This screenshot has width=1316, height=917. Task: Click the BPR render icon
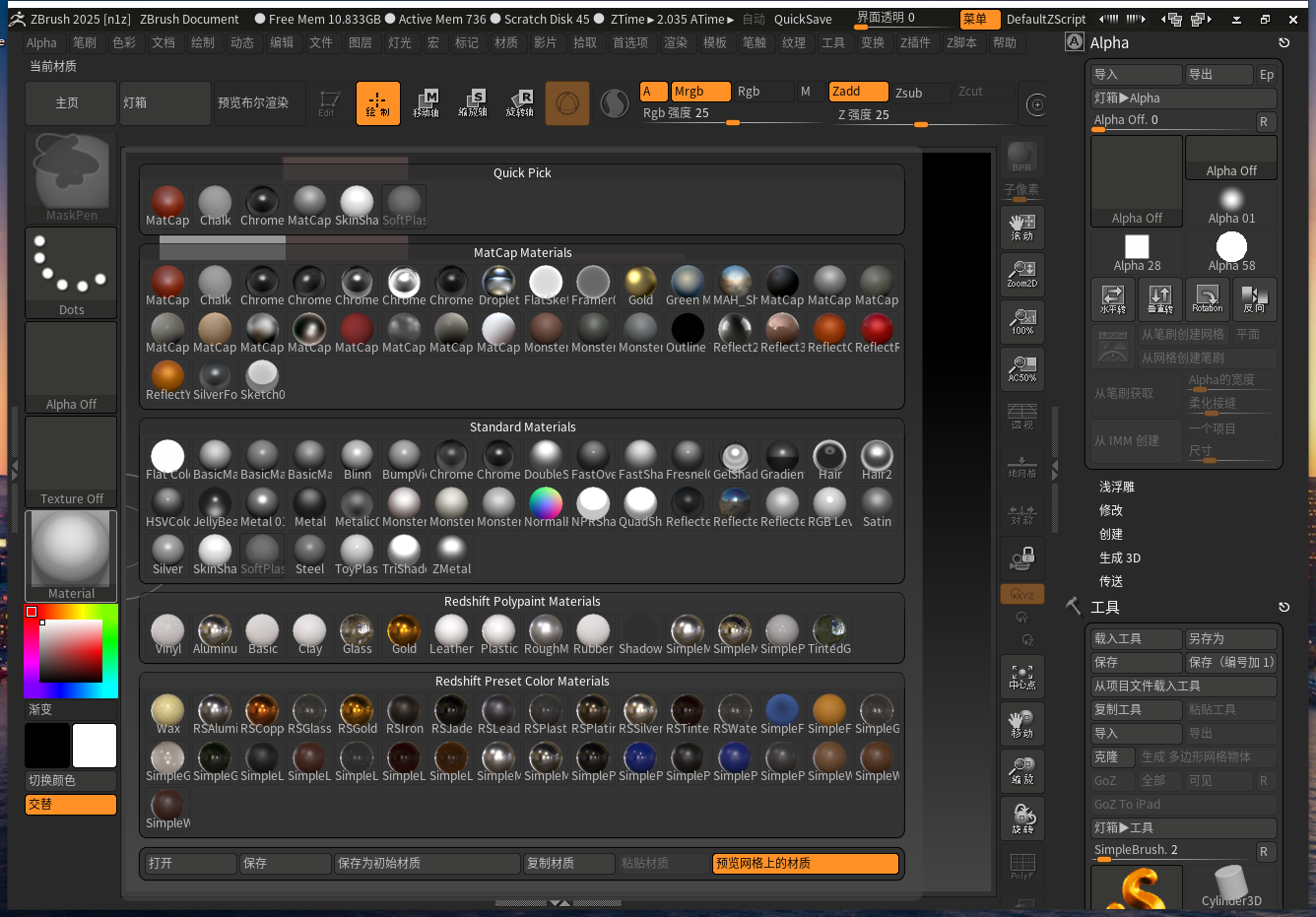click(x=1022, y=159)
